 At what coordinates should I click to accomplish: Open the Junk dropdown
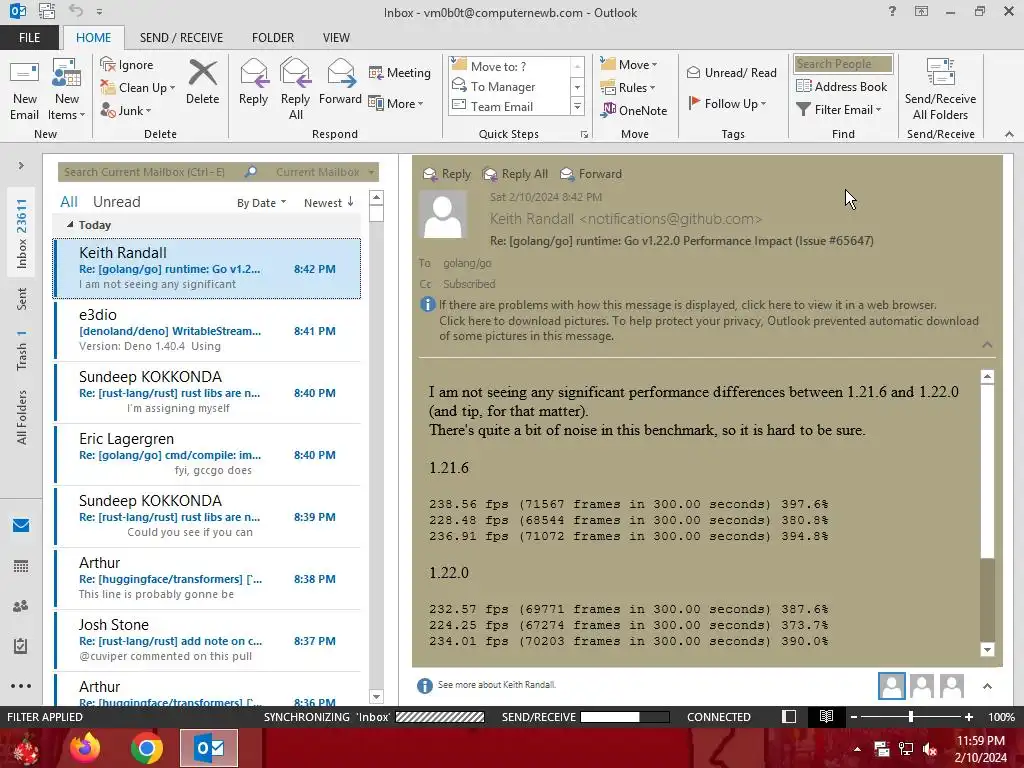pos(126,110)
